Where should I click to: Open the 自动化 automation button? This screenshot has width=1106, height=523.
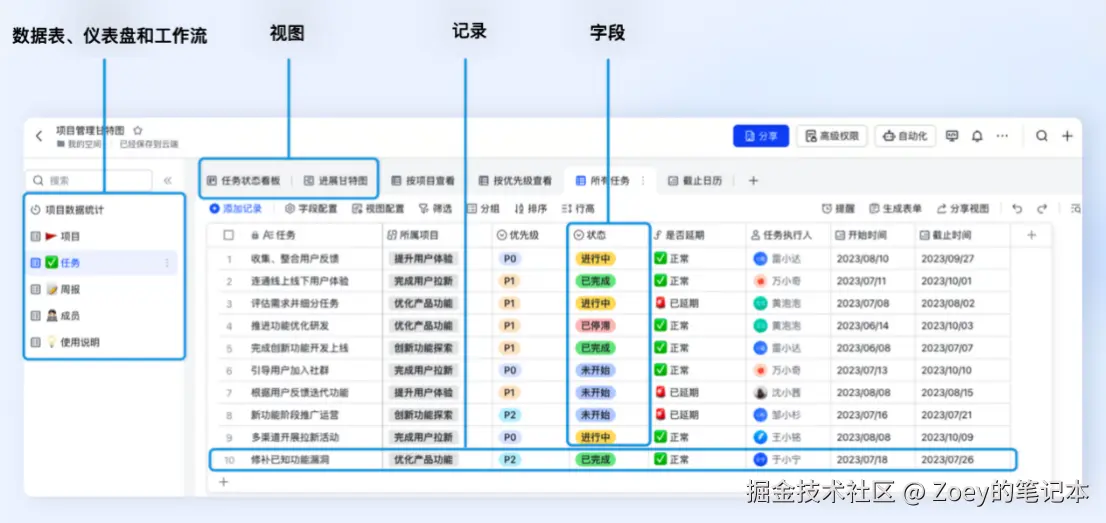tap(906, 136)
